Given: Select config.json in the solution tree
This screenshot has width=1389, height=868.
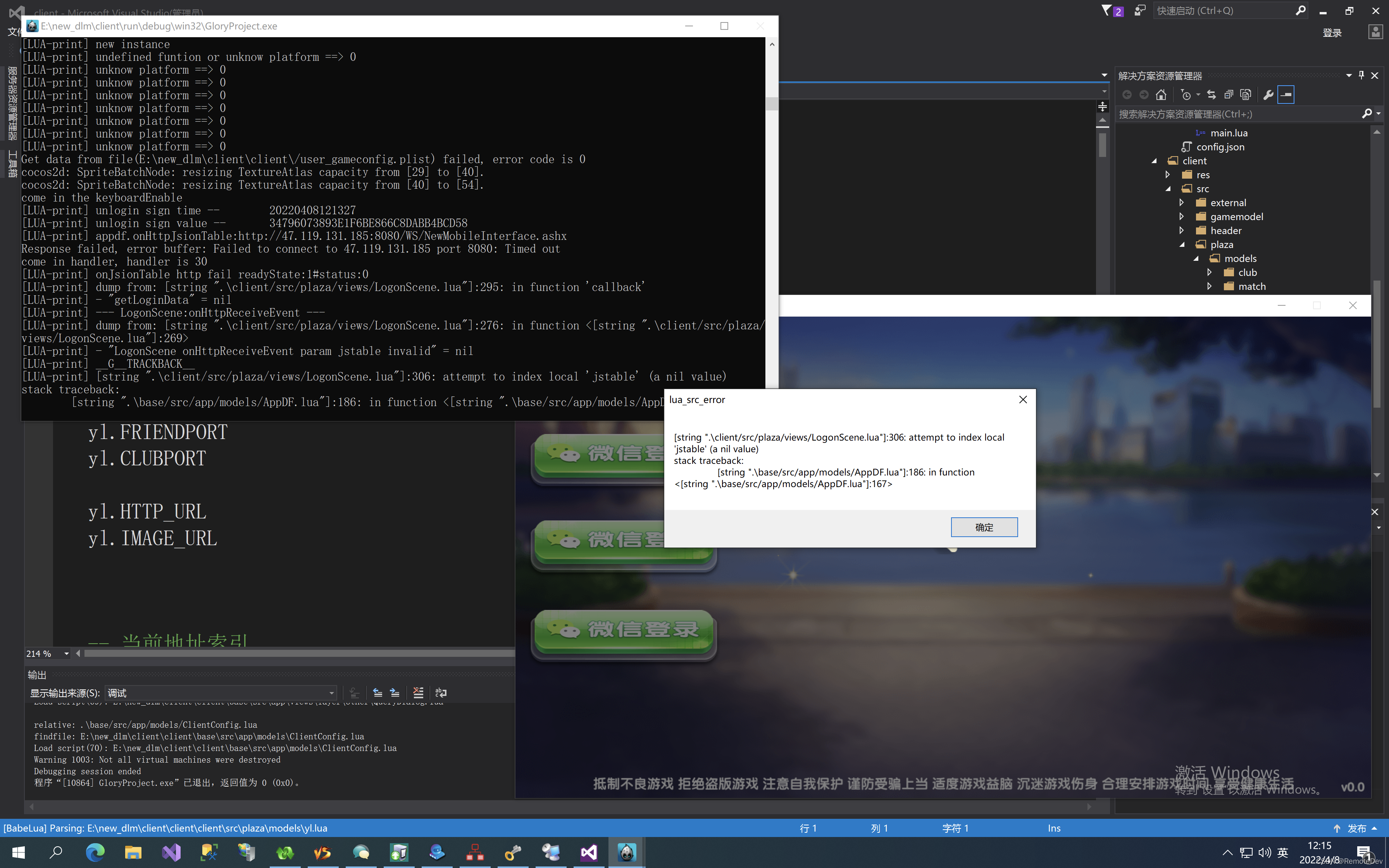Looking at the screenshot, I should (x=1220, y=147).
